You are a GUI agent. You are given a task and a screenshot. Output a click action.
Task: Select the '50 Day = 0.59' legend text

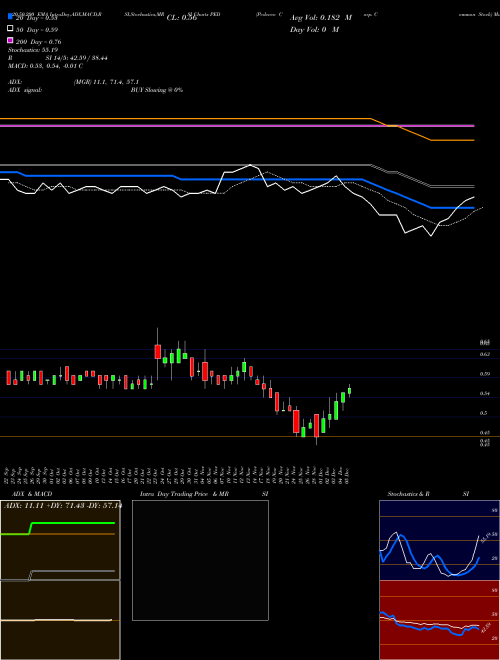pyautogui.click(x=37, y=30)
